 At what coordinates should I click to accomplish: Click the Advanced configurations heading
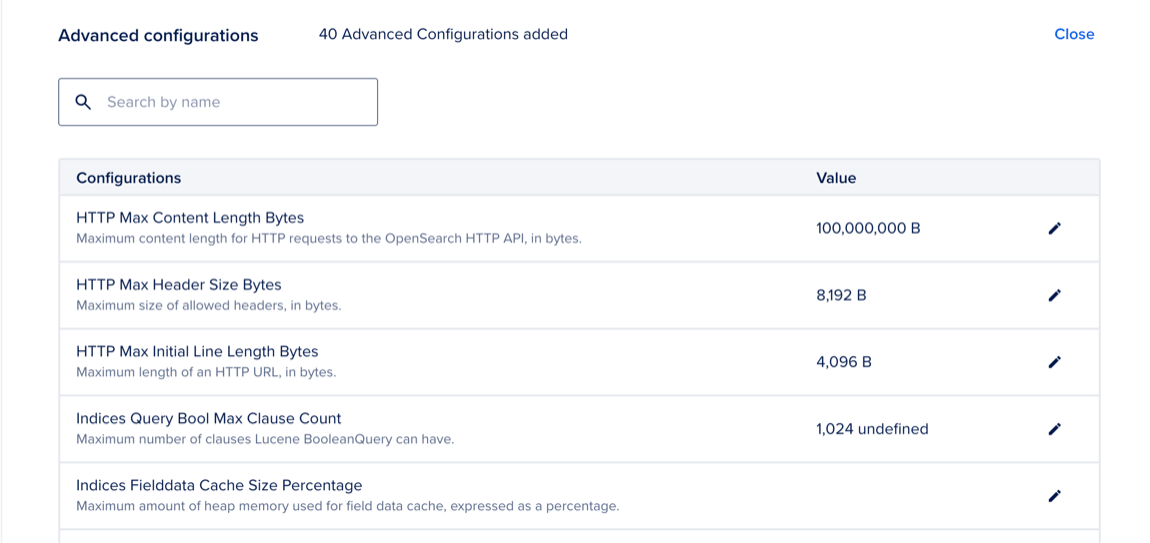tap(158, 35)
